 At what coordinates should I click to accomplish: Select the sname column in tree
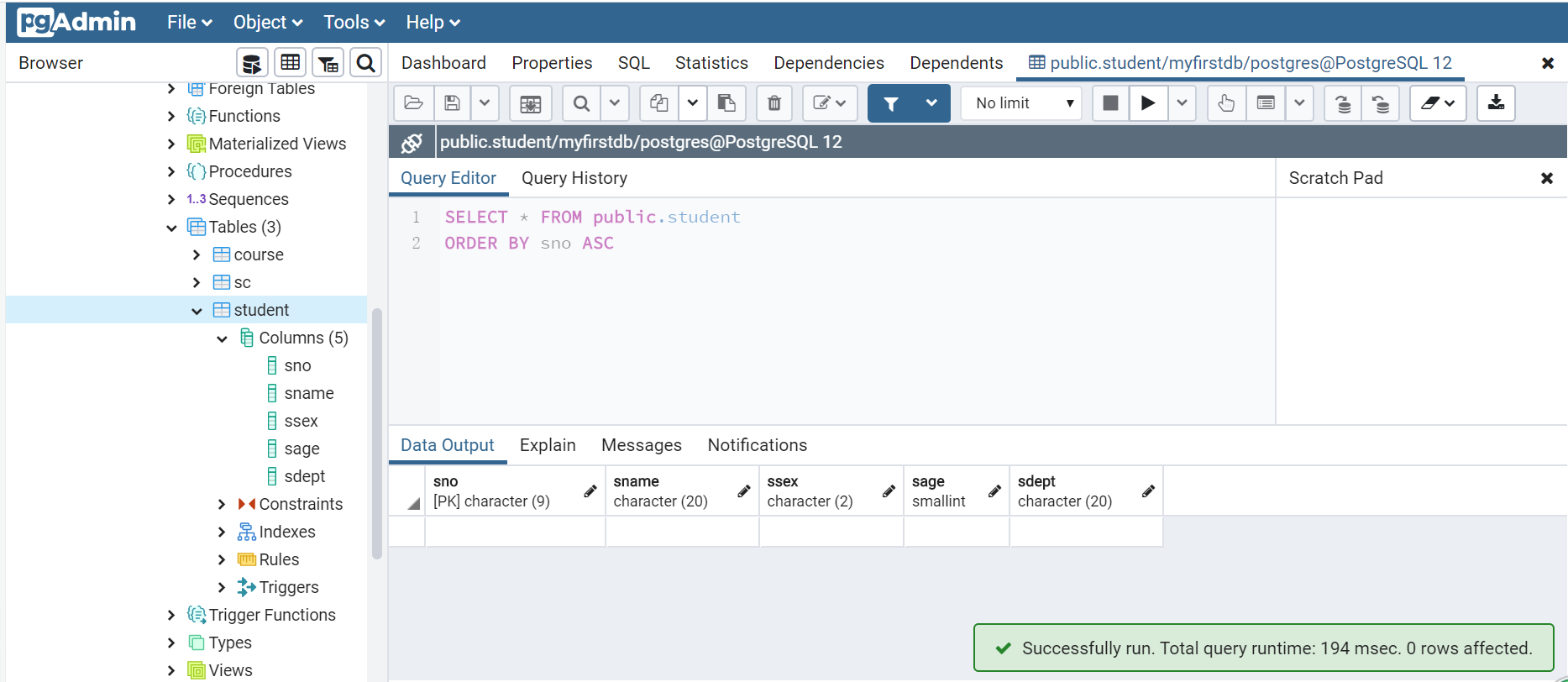pyautogui.click(x=308, y=393)
